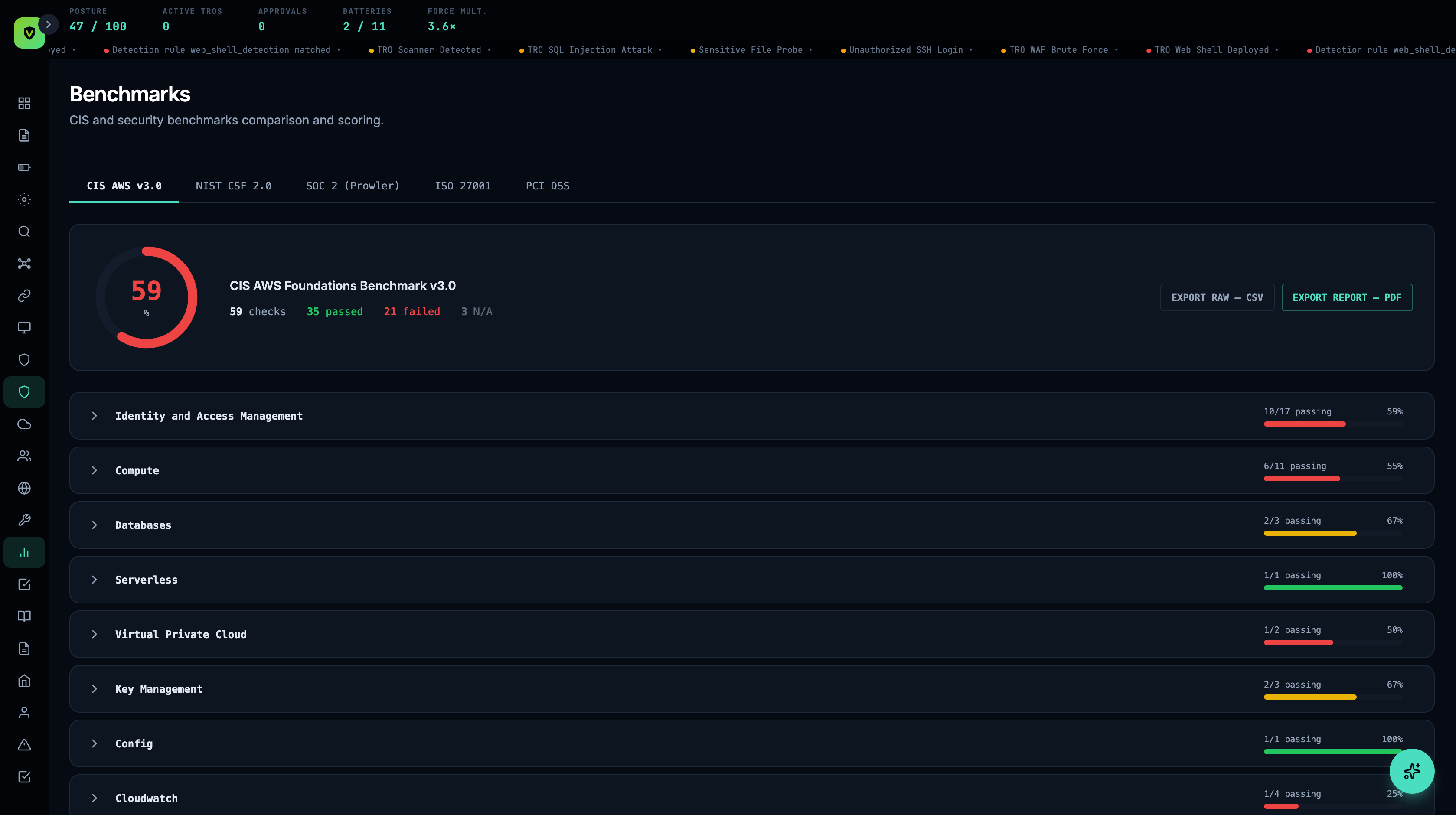Open the globe network icon in sidebar
The height and width of the screenshot is (815, 1456).
[24, 488]
